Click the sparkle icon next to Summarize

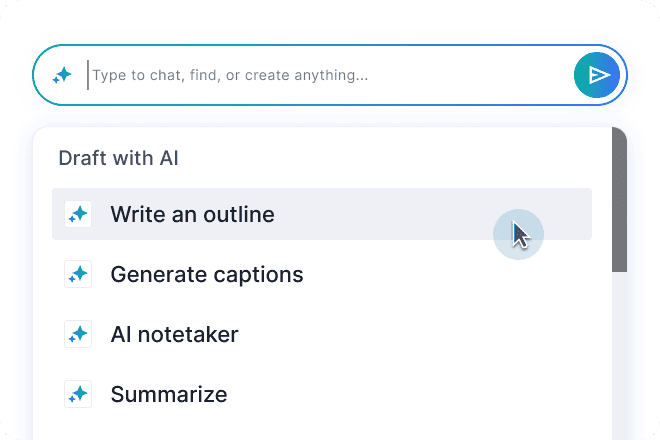tap(78, 394)
